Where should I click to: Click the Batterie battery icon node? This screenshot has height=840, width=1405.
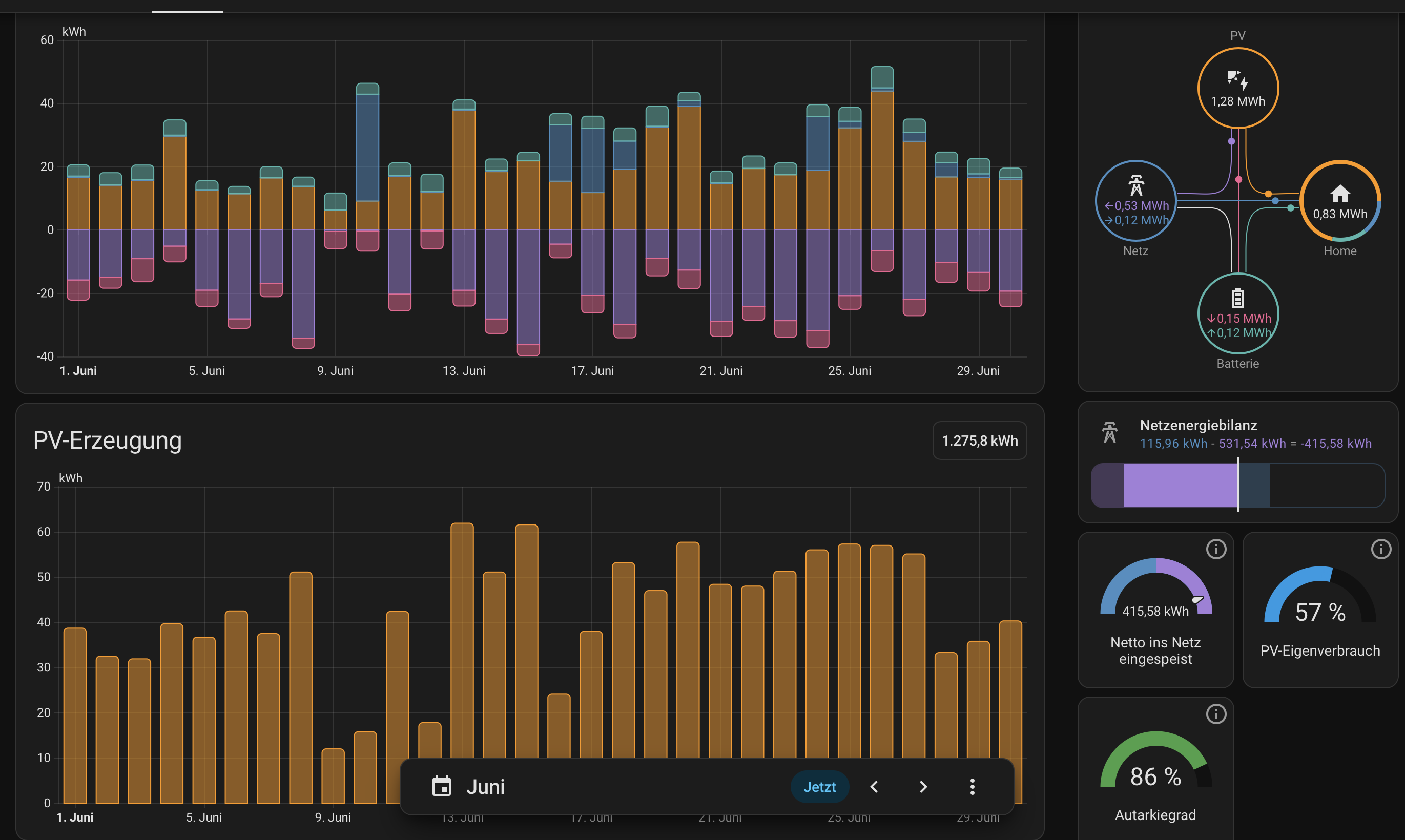tap(1237, 313)
